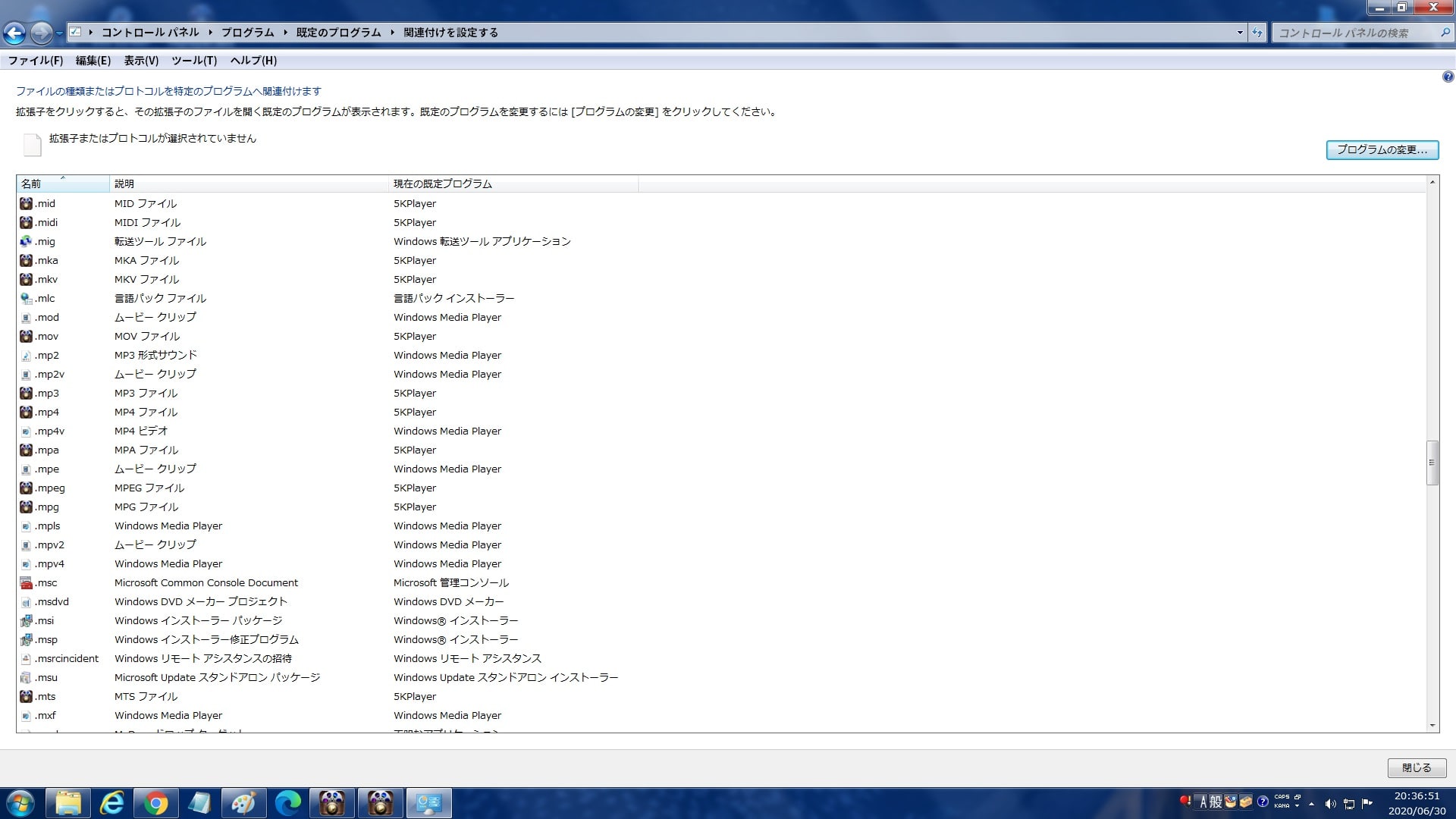Click the help question mark icon
Image resolution: width=1456 pixels, height=819 pixels.
click(1448, 77)
